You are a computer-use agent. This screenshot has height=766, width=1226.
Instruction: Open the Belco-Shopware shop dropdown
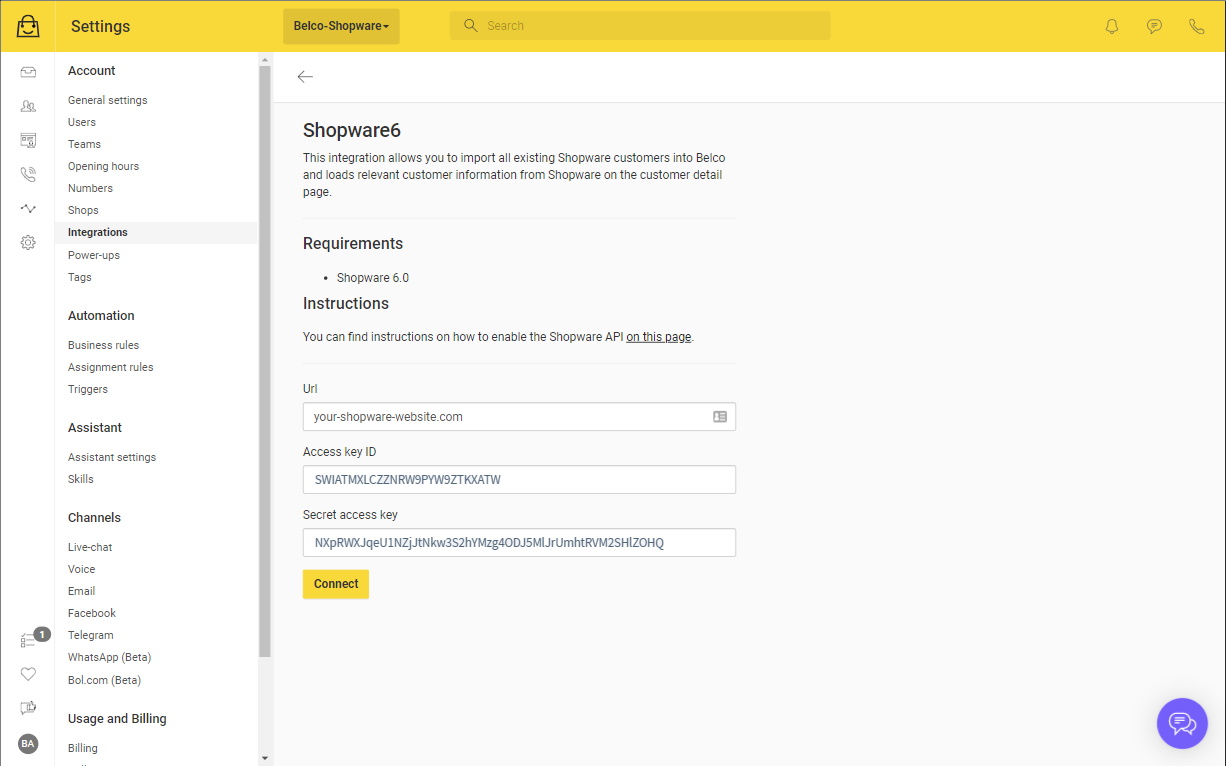point(341,26)
